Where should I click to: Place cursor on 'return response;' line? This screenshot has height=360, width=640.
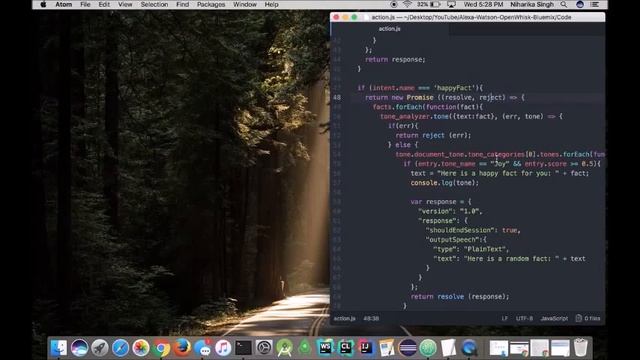(395, 60)
